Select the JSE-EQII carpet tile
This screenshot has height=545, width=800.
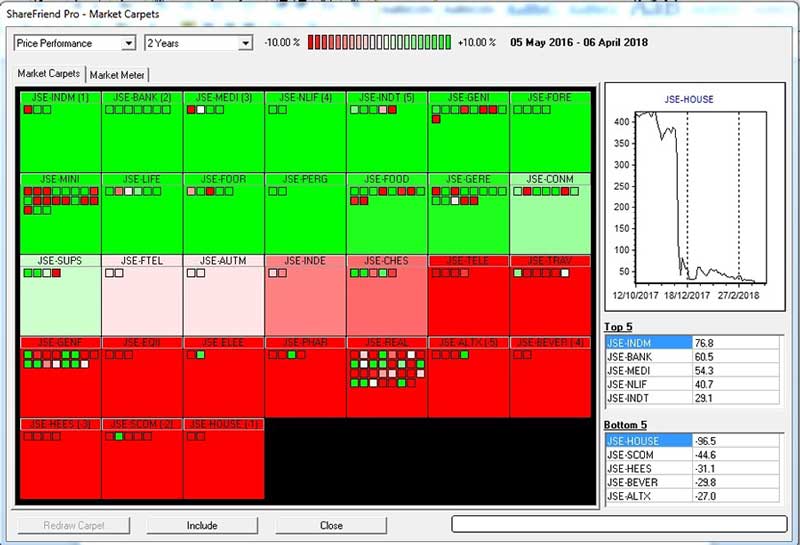point(142,377)
